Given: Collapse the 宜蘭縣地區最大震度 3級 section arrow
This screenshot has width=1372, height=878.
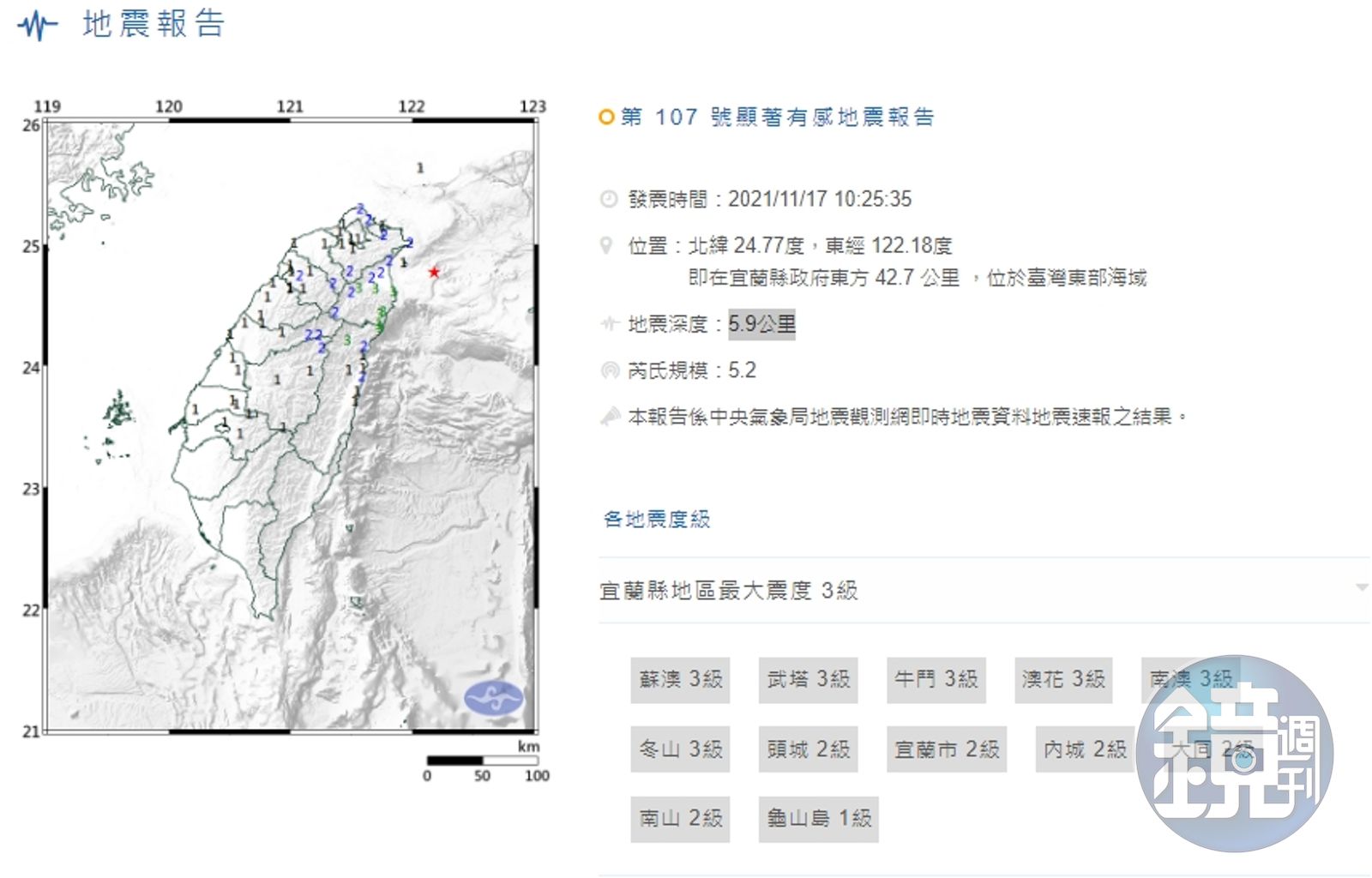Looking at the screenshot, I should pos(1361,588).
